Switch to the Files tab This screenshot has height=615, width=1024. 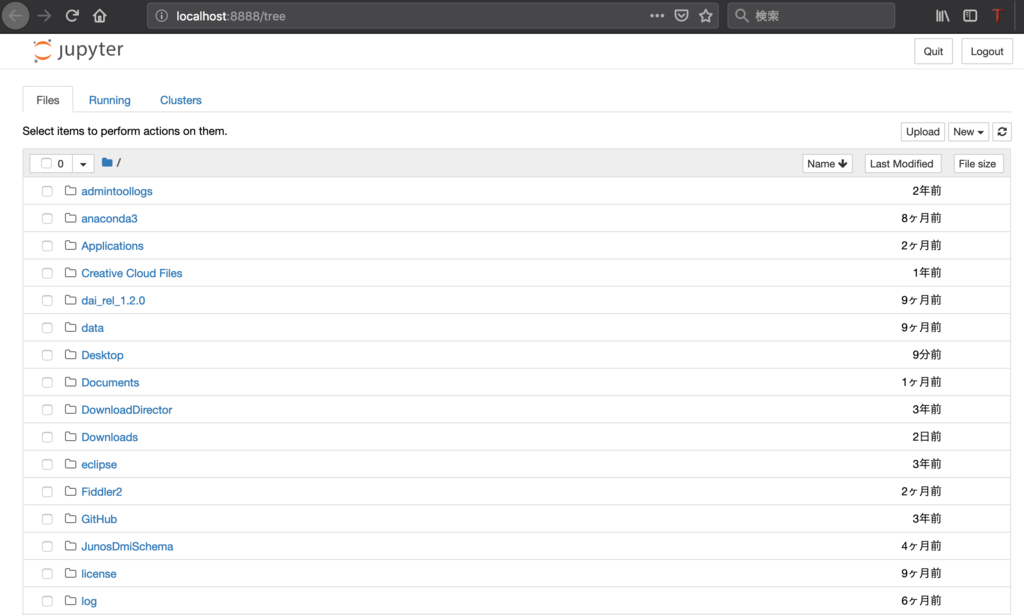tap(48, 100)
